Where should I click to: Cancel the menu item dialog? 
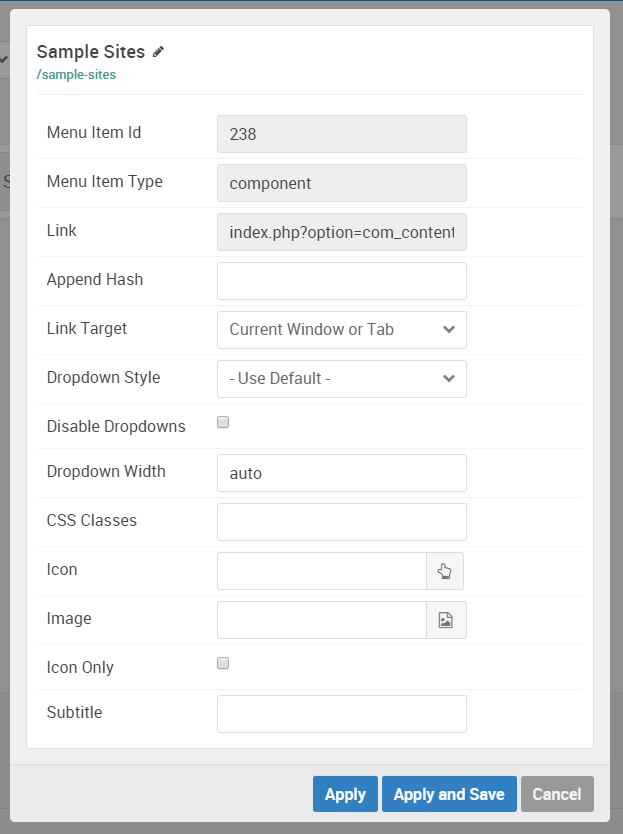(x=557, y=794)
